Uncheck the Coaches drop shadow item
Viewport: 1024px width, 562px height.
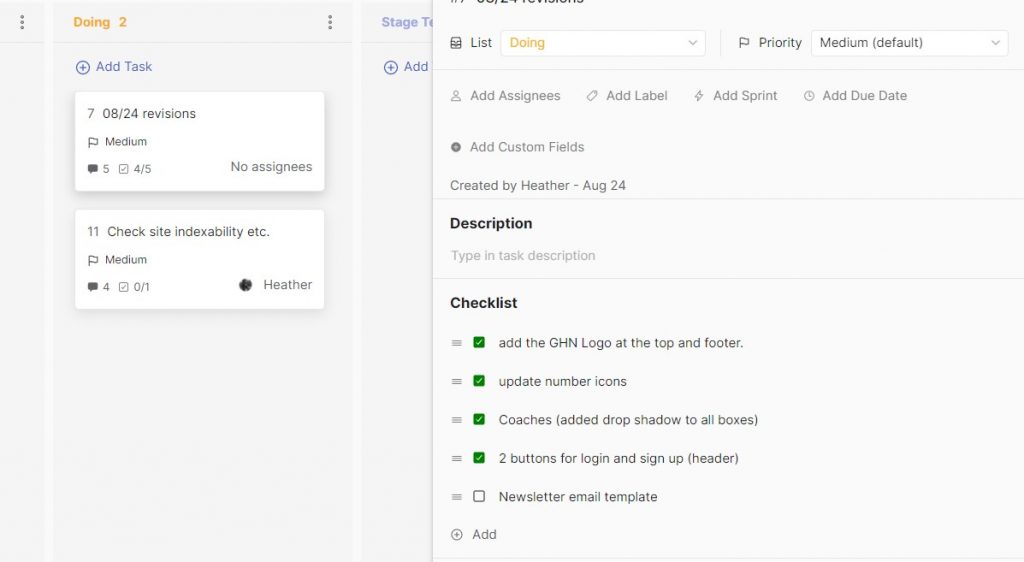pos(479,420)
